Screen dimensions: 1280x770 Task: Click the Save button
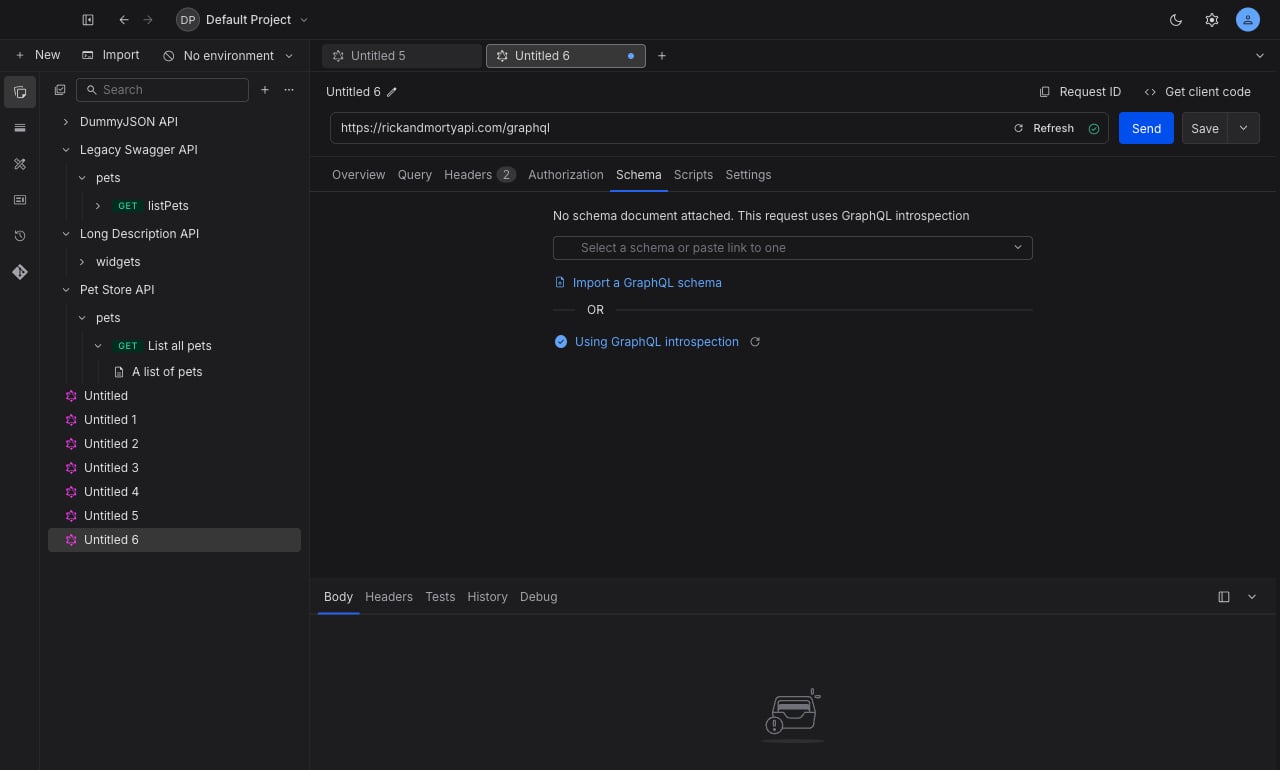coord(1205,128)
